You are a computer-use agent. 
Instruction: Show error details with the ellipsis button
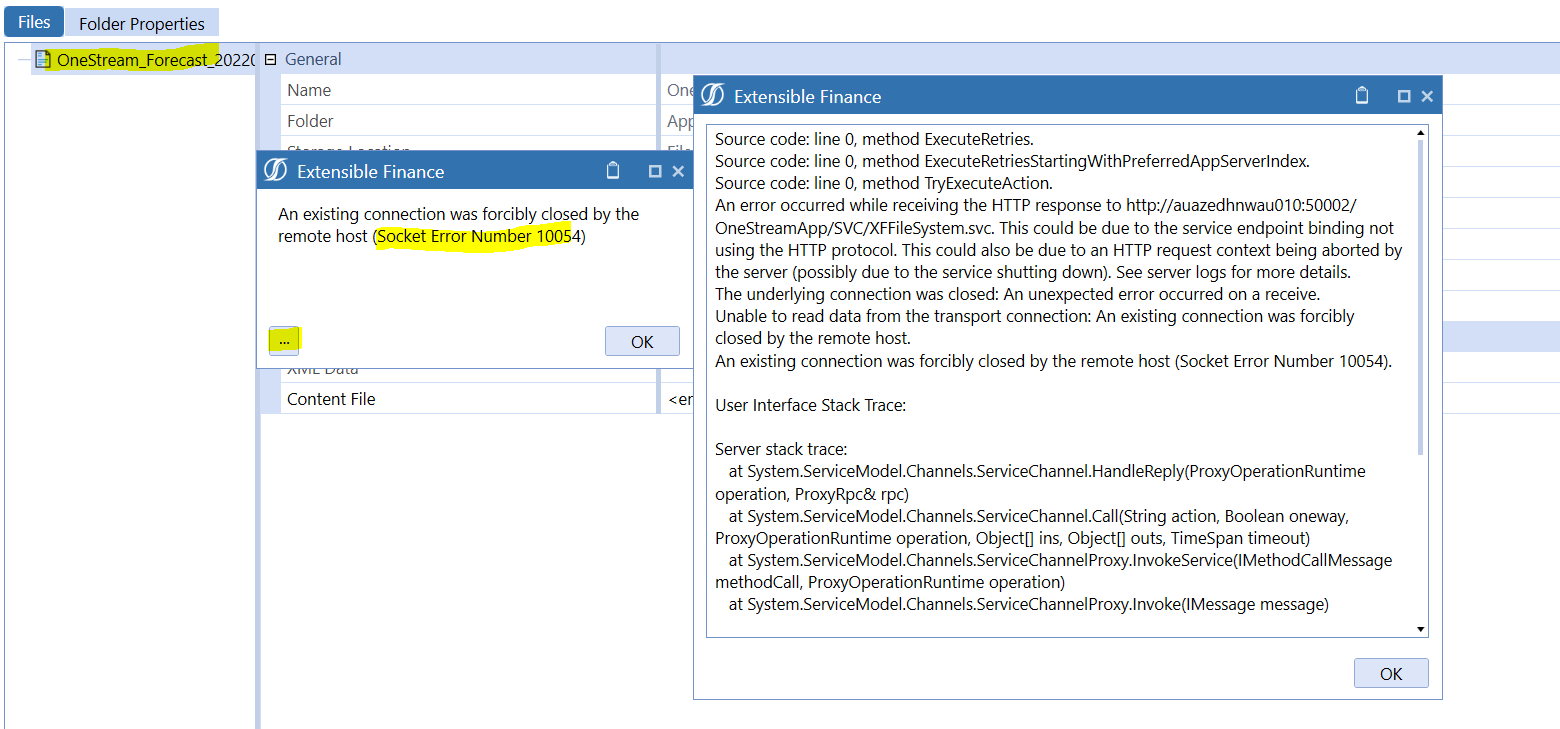284,341
